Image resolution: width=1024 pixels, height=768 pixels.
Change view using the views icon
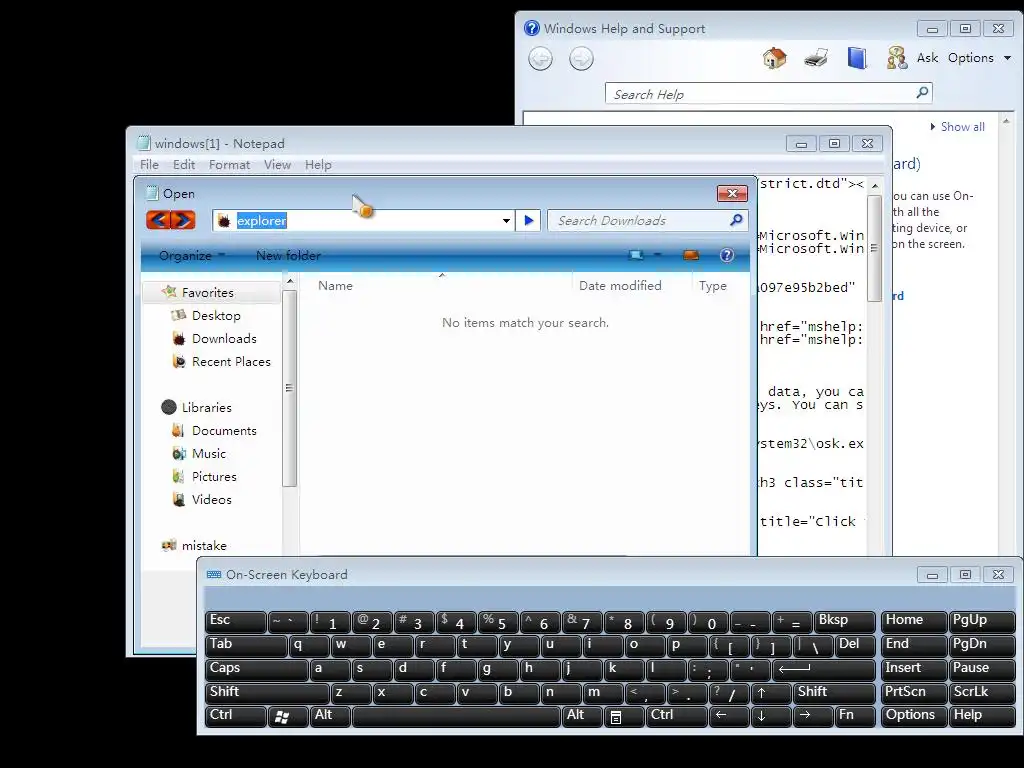tap(635, 255)
